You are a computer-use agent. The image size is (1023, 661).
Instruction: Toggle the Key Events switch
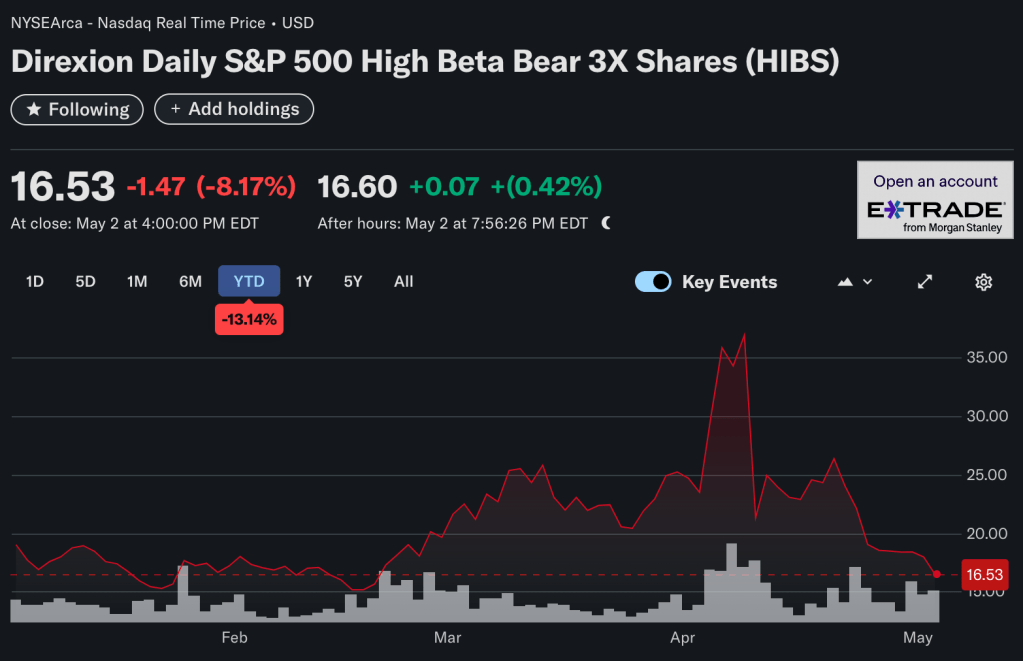(x=653, y=282)
